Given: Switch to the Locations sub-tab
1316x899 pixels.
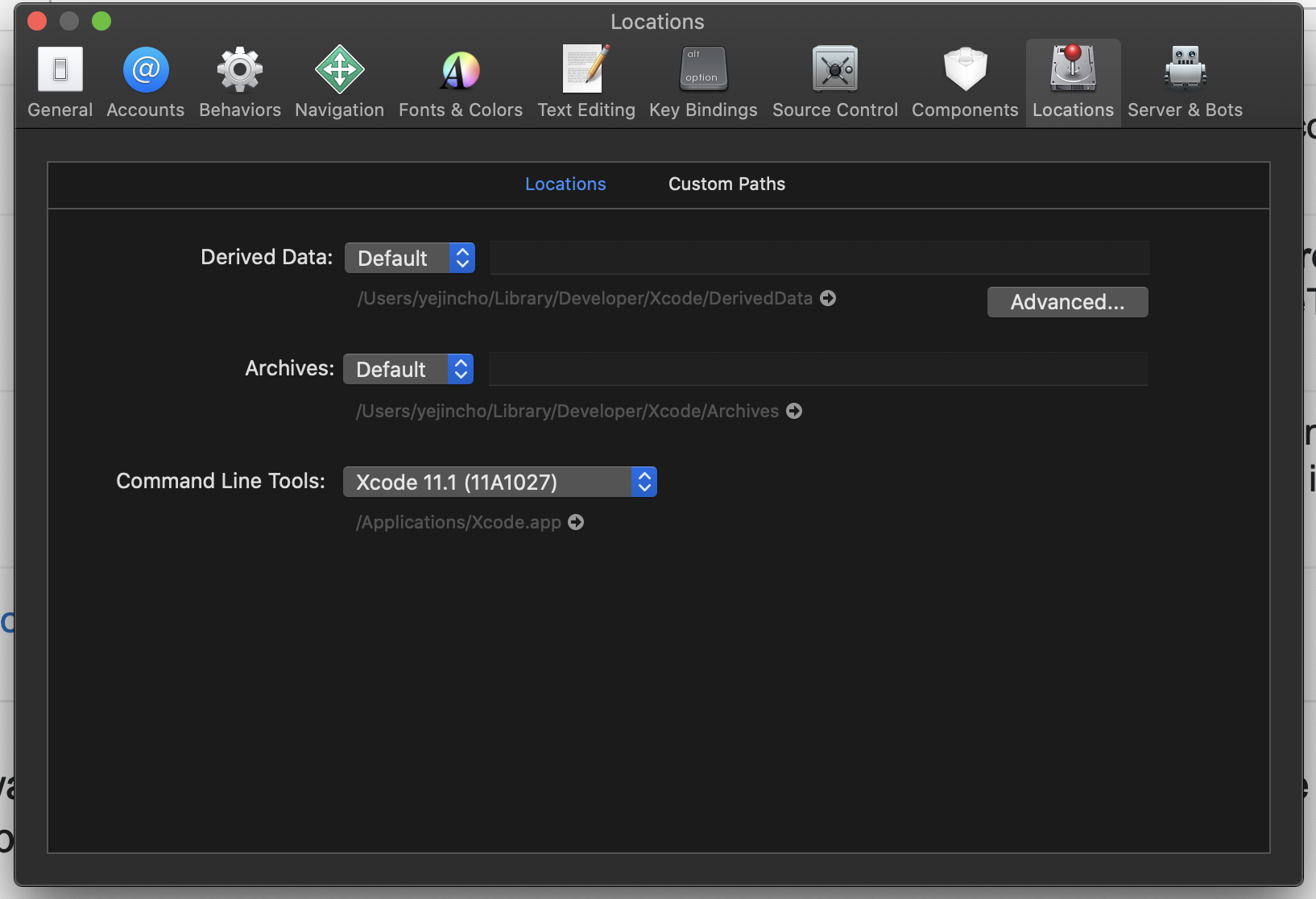Looking at the screenshot, I should coord(565,184).
